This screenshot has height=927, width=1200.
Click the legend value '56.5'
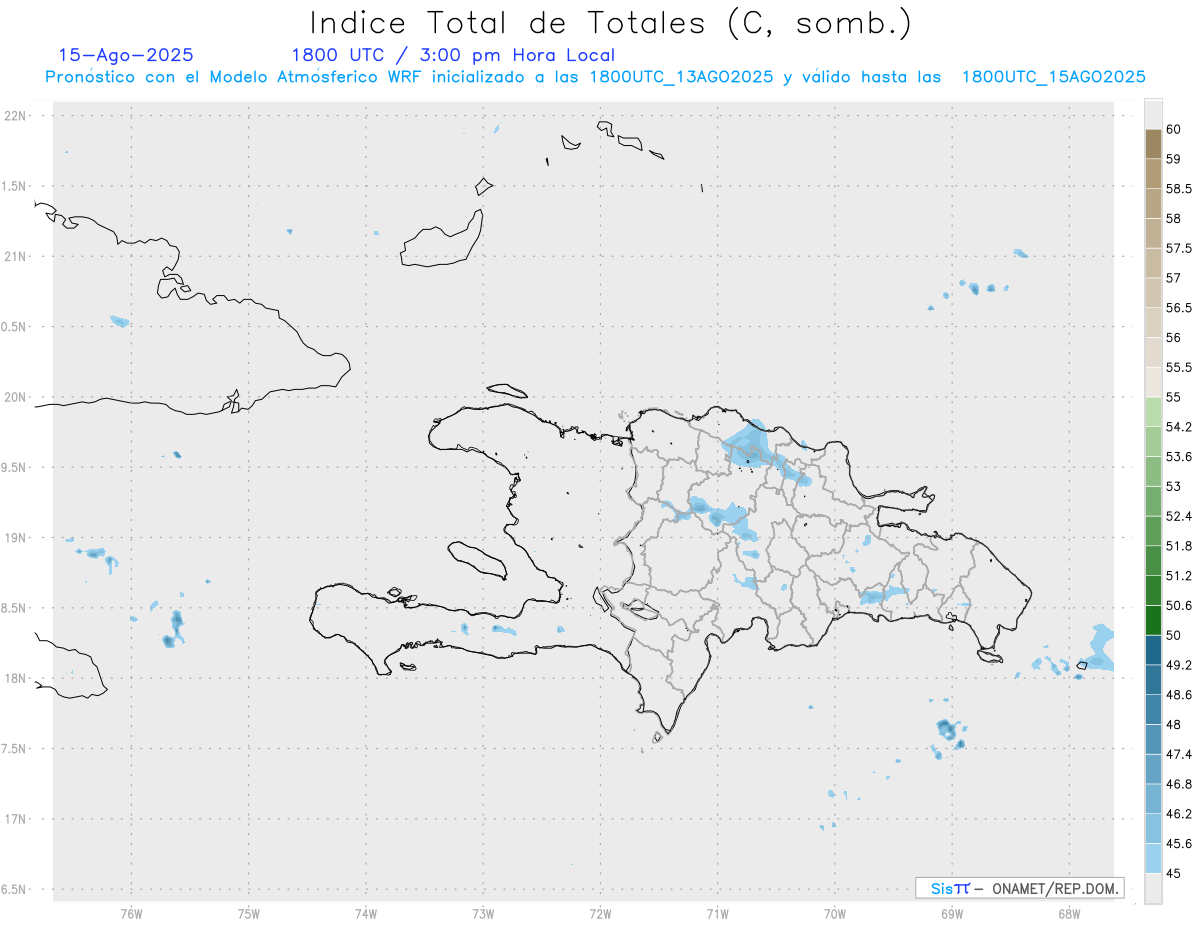click(1179, 308)
